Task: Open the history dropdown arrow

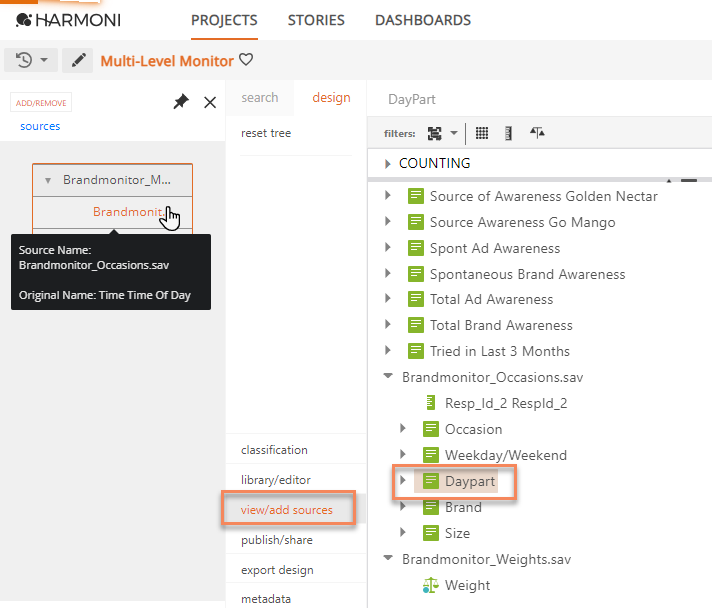Action: 44,60
